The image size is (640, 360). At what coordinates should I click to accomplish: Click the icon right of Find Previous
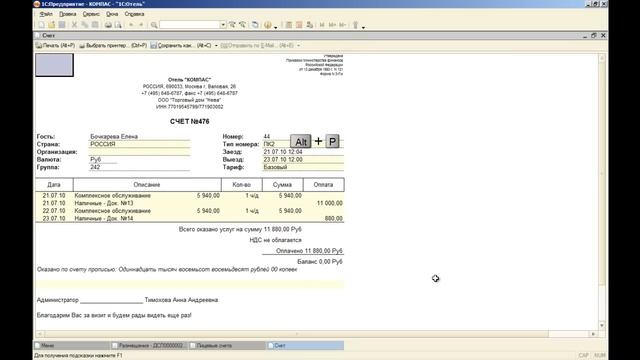click(x=255, y=25)
